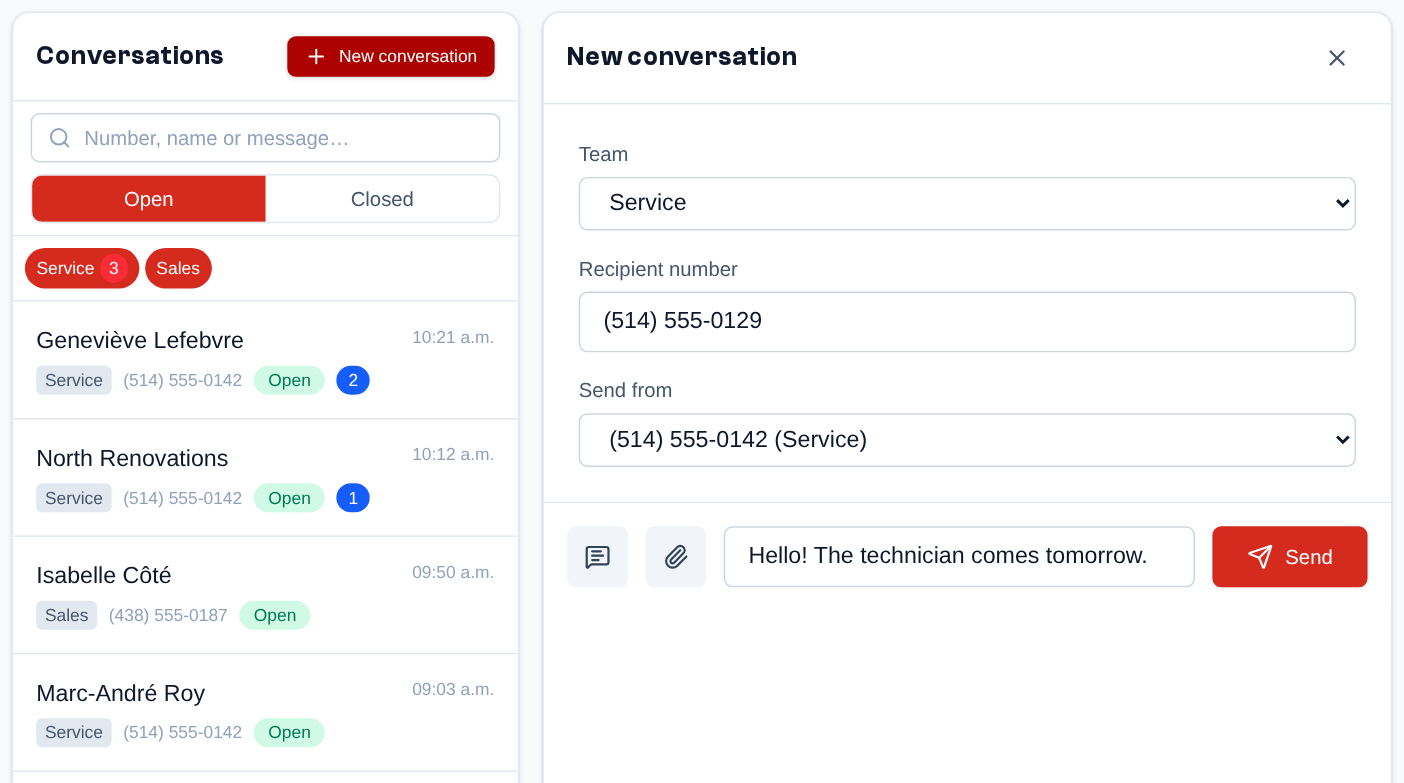Screen dimensions: 1404x783
Task: Click the 10:12 a.m. timestamp
Action: [x=453, y=455]
